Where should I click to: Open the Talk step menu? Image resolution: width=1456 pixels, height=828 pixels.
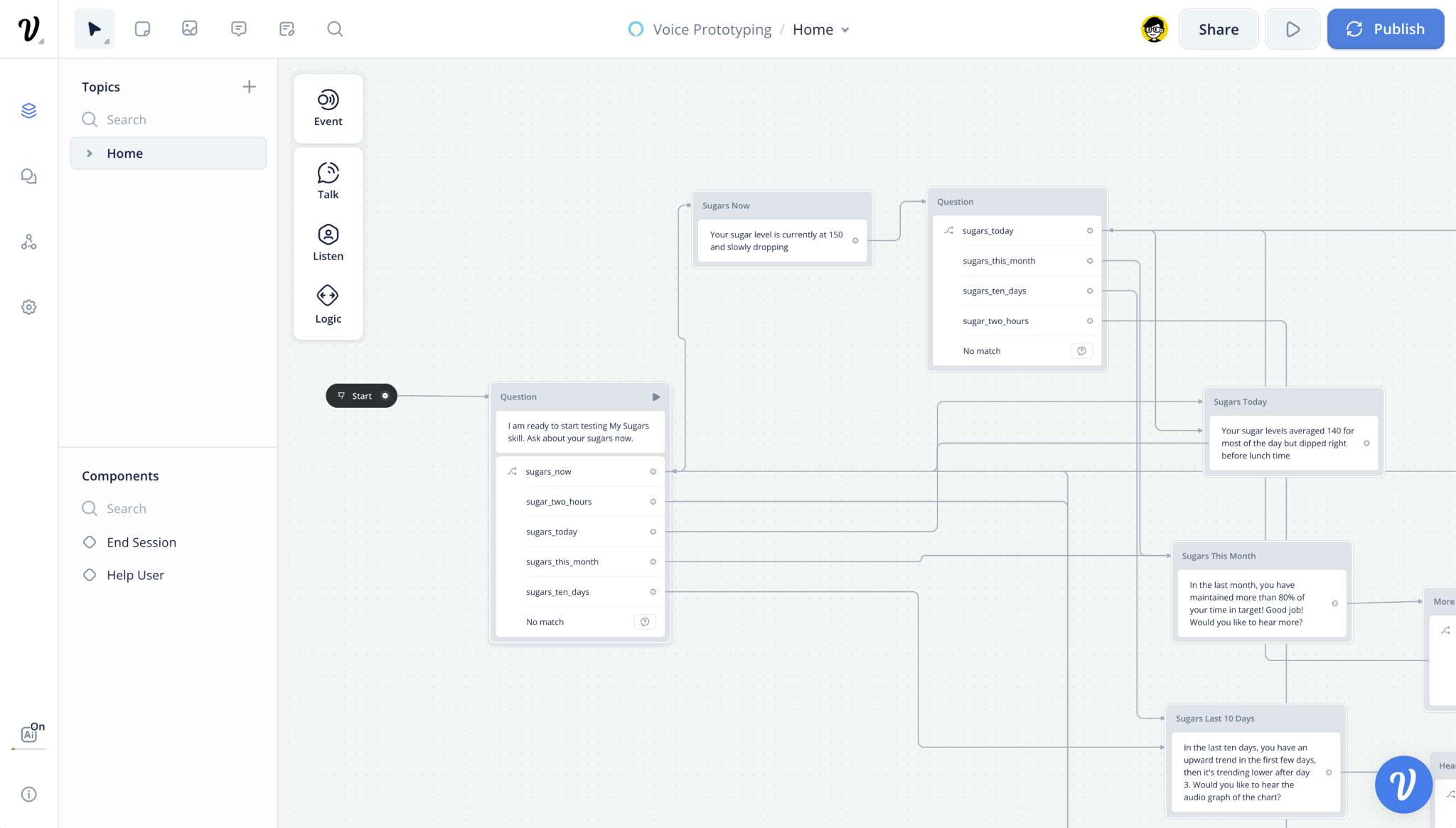click(328, 181)
